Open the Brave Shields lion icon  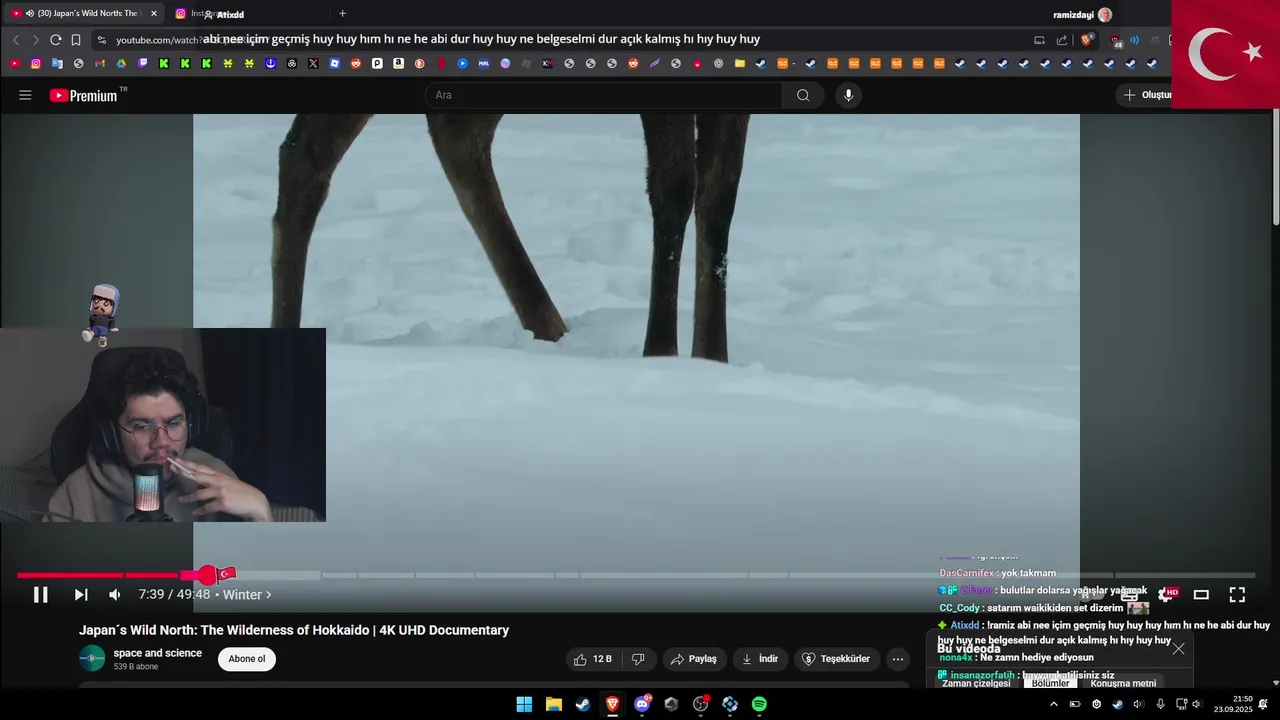pyautogui.click(x=1087, y=40)
